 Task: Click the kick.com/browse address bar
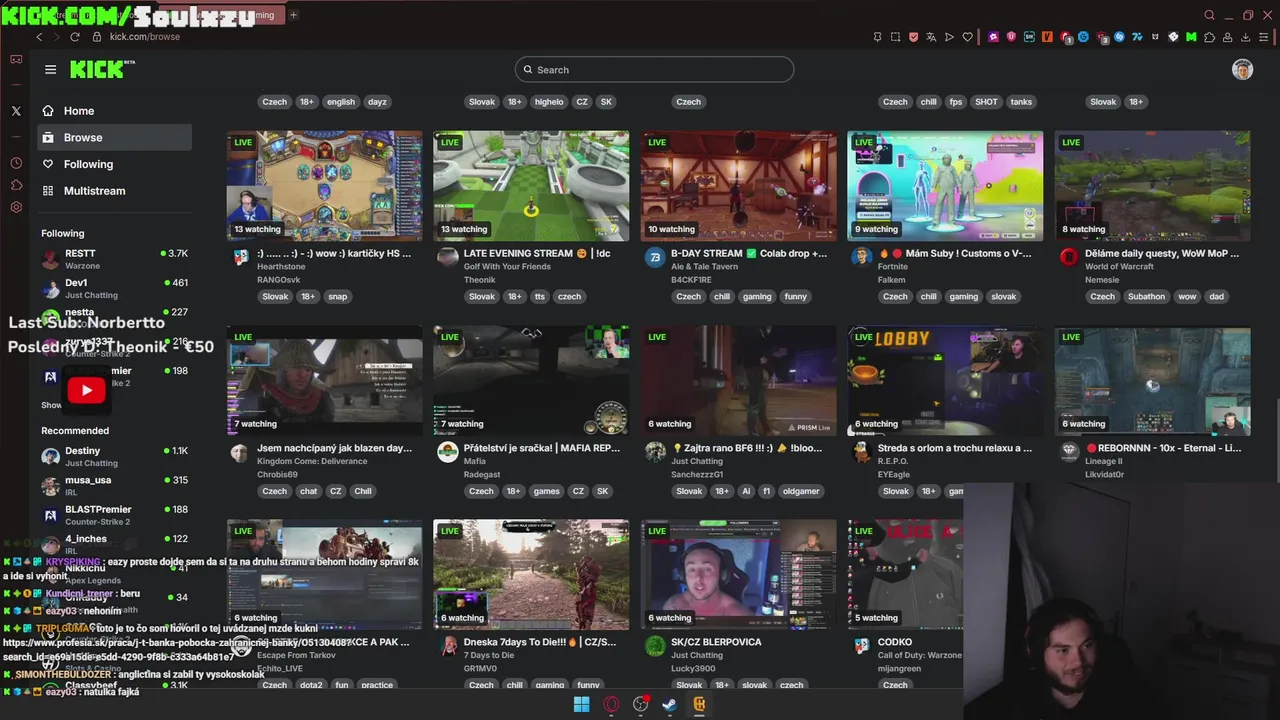144,37
